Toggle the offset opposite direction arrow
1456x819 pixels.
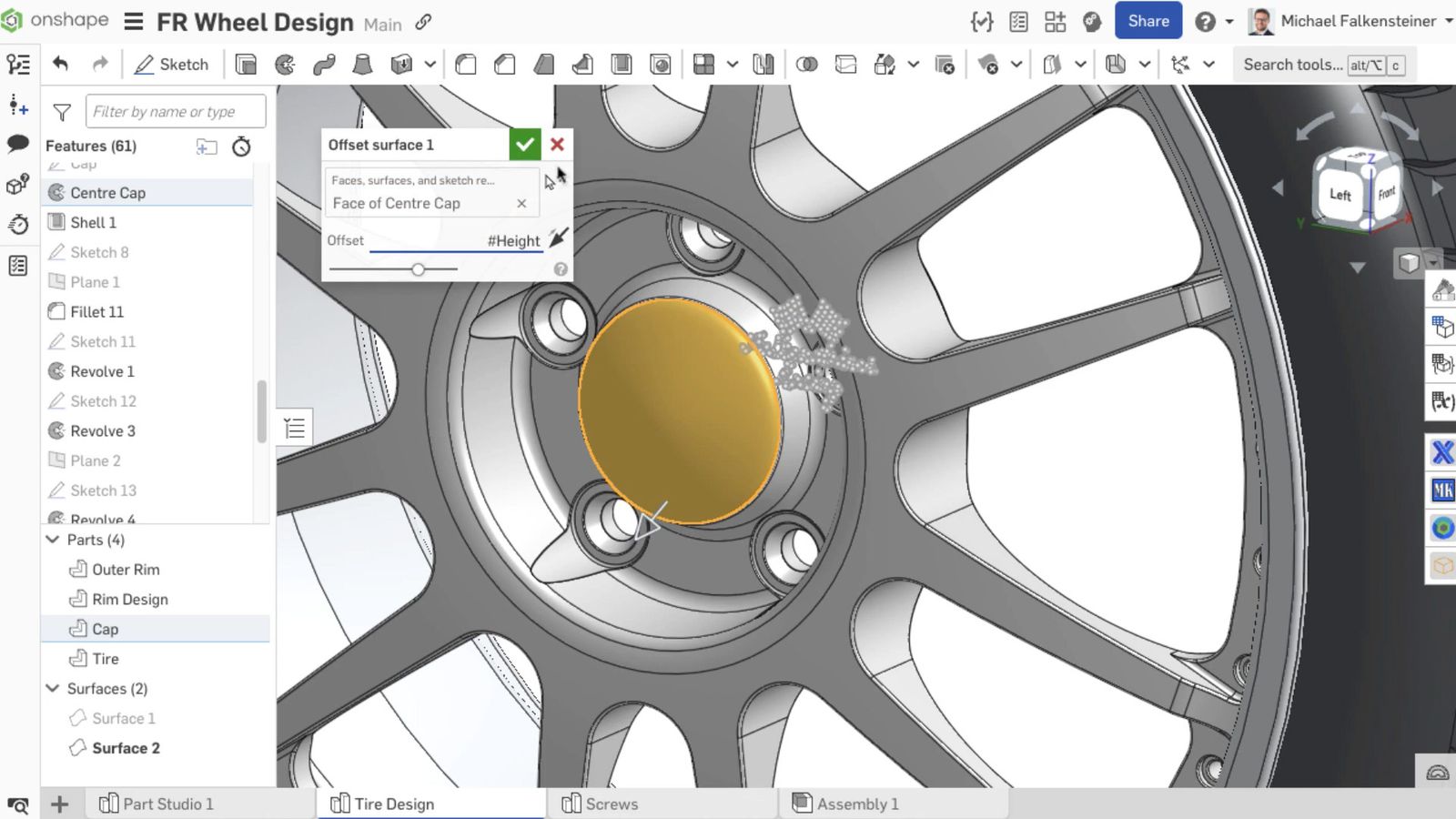click(558, 239)
